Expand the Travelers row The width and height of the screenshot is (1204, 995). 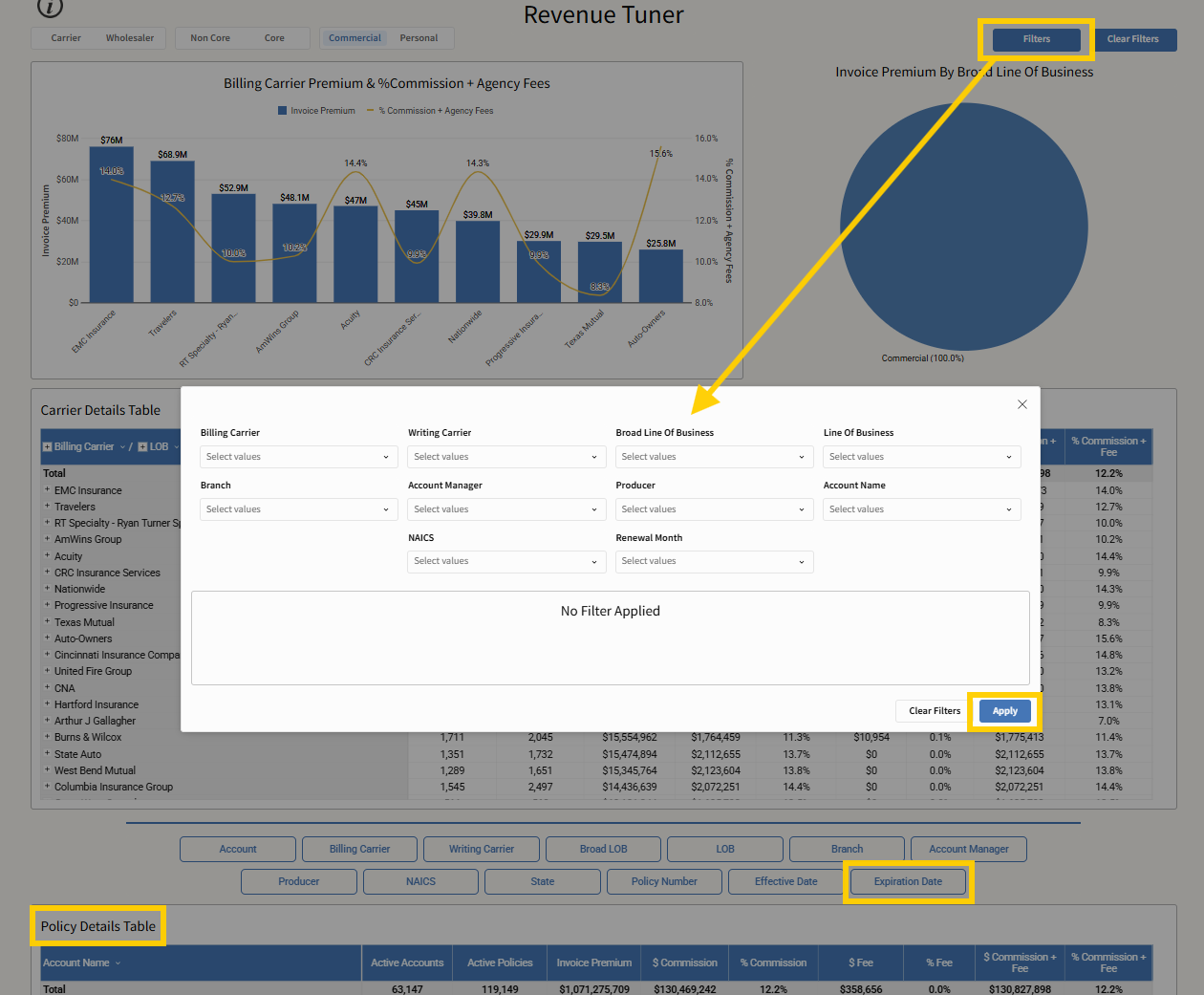click(x=47, y=506)
